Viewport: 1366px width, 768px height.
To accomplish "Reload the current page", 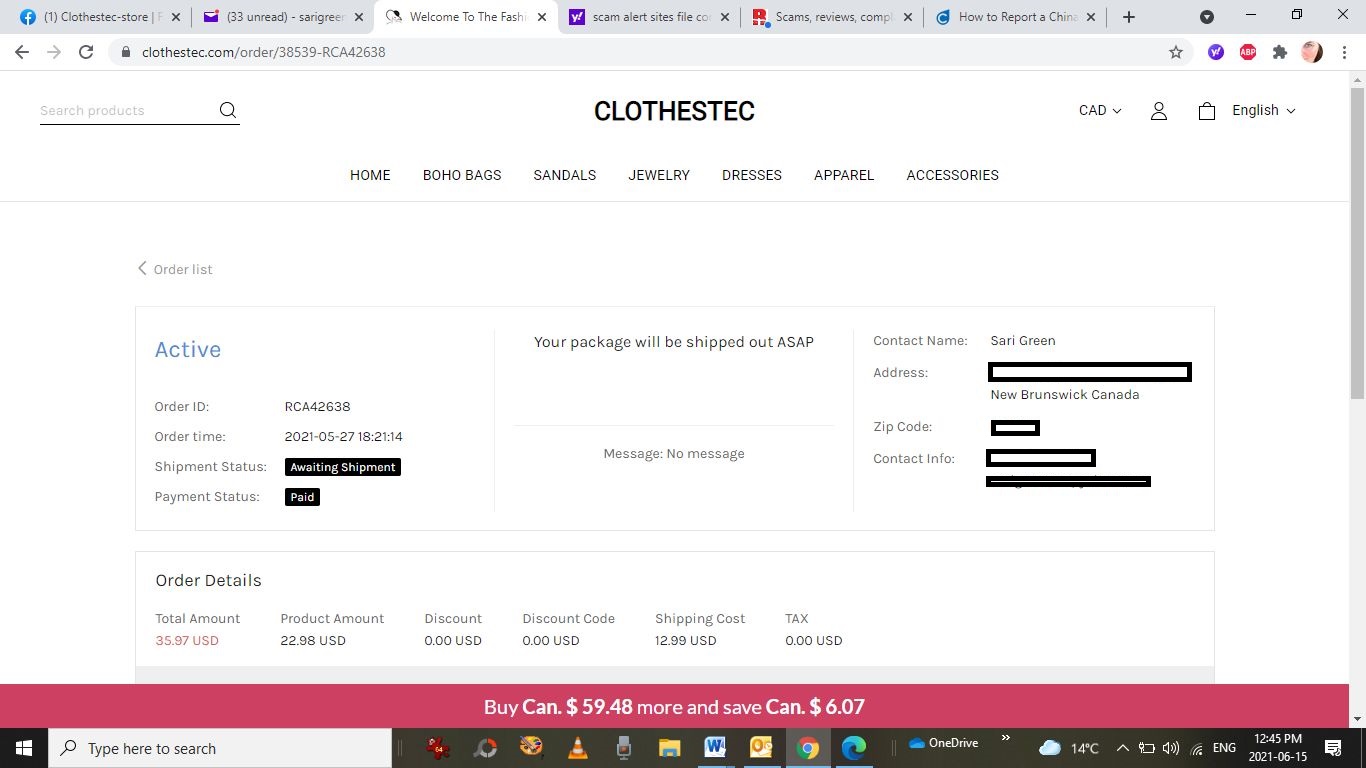I will 86,52.
